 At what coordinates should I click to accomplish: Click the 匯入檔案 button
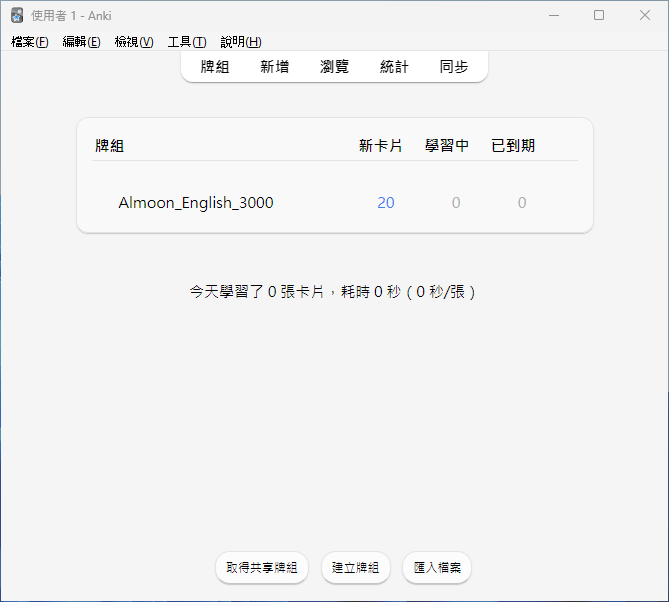click(437, 568)
